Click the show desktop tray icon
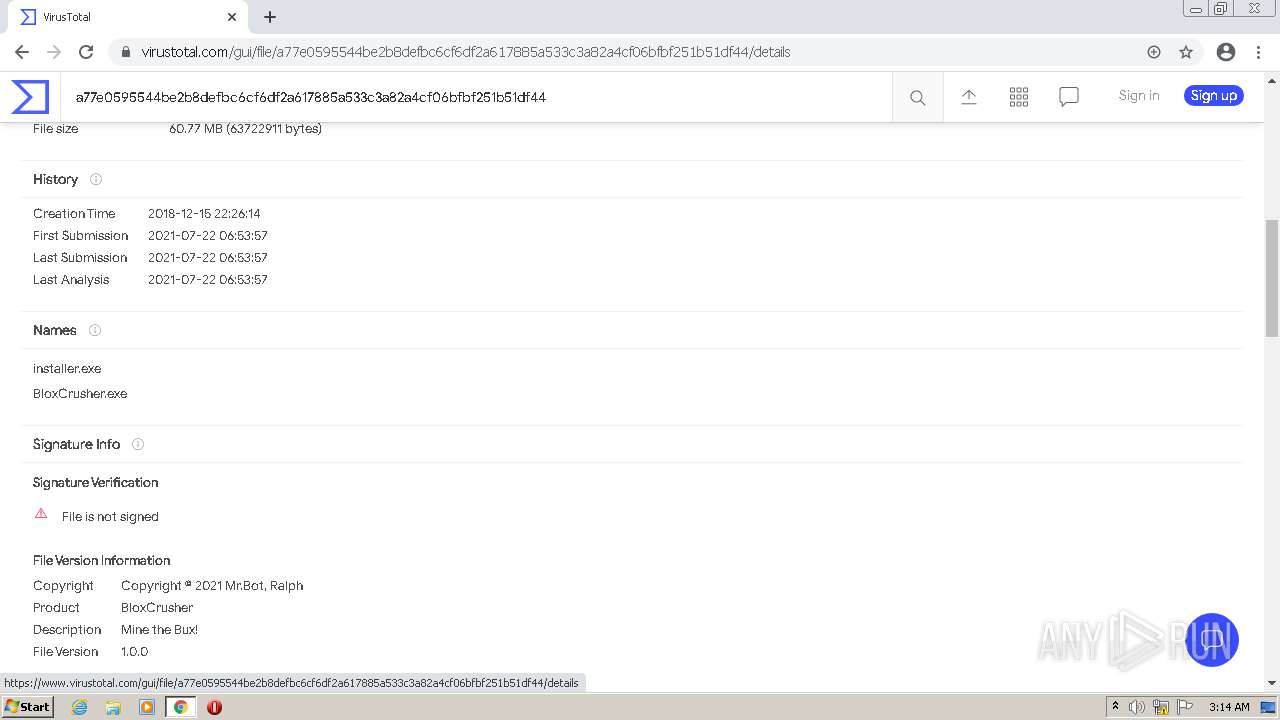Viewport: 1280px width, 720px height. [x=1268, y=707]
